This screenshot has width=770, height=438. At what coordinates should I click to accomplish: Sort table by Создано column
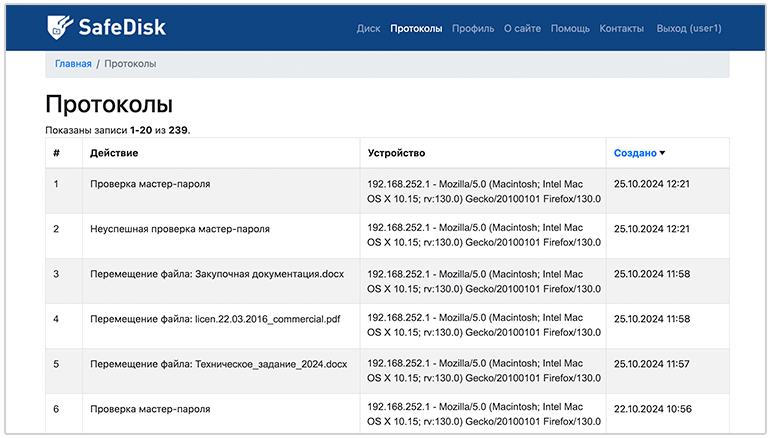click(635, 153)
